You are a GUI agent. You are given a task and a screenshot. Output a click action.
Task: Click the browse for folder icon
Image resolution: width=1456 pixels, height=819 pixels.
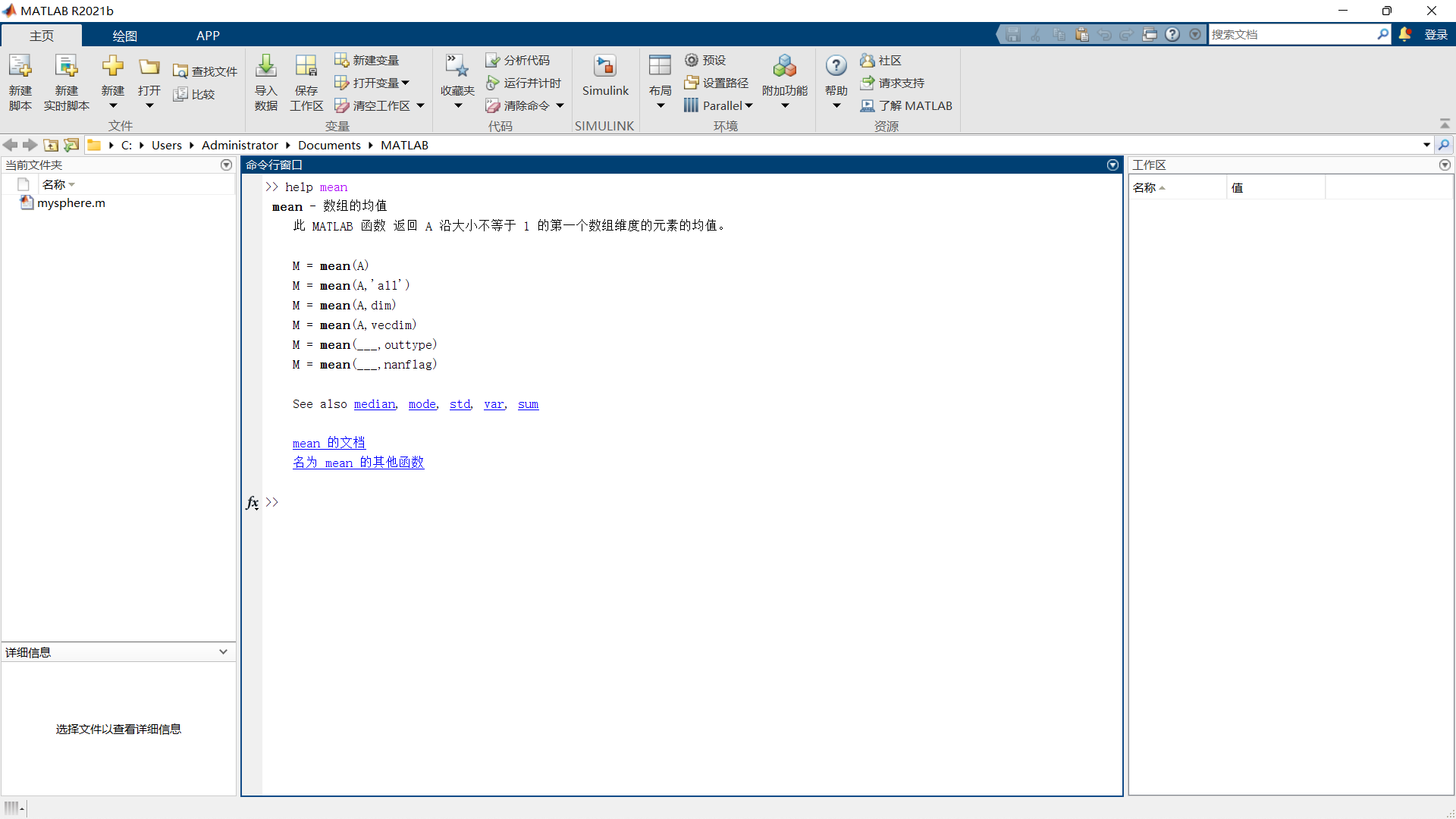coord(71,145)
